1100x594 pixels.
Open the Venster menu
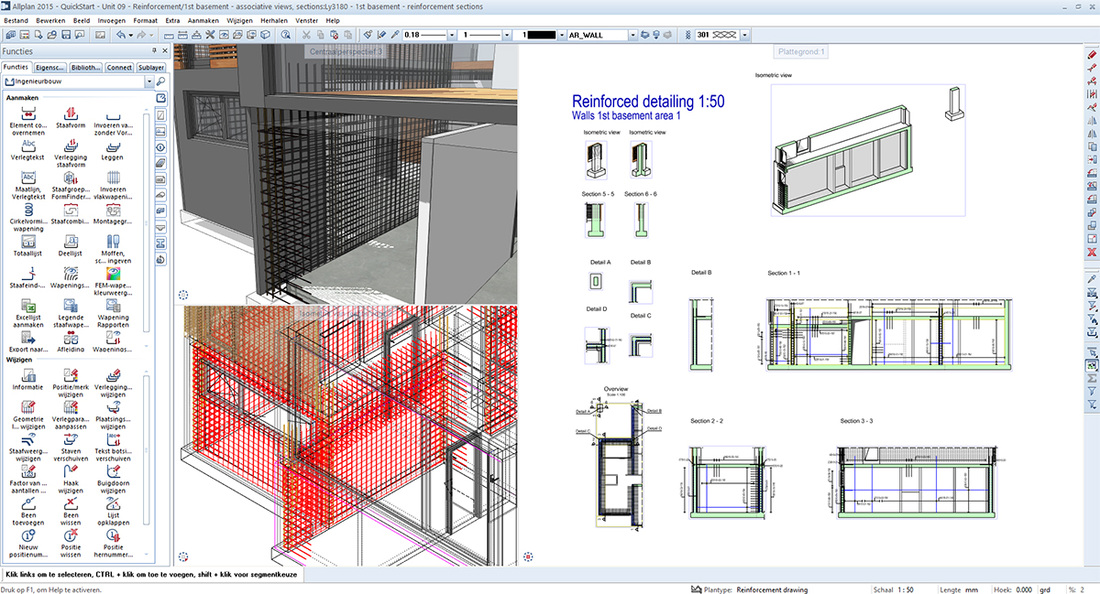[x=307, y=20]
